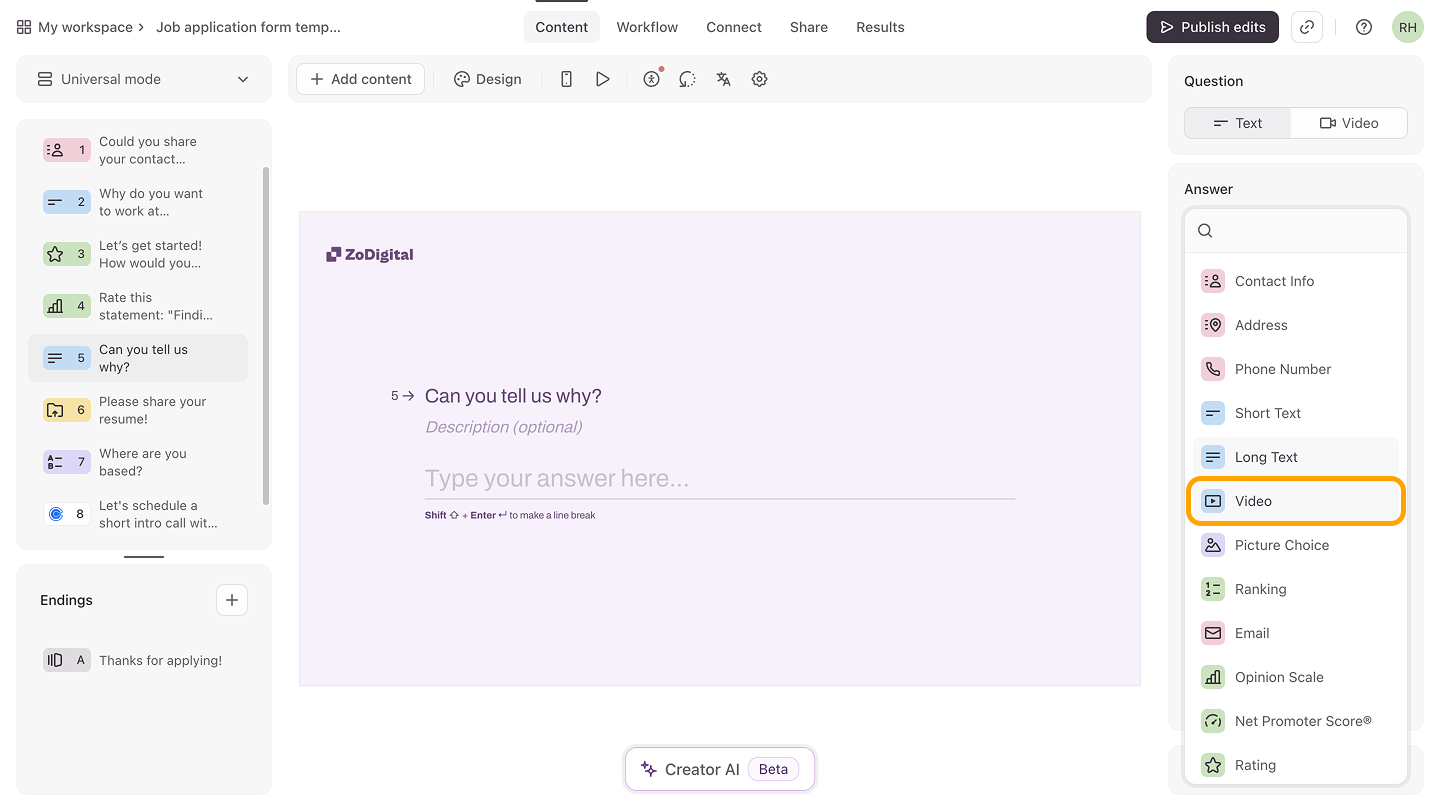Open the Thanks for applying ending

click(x=138, y=660)
